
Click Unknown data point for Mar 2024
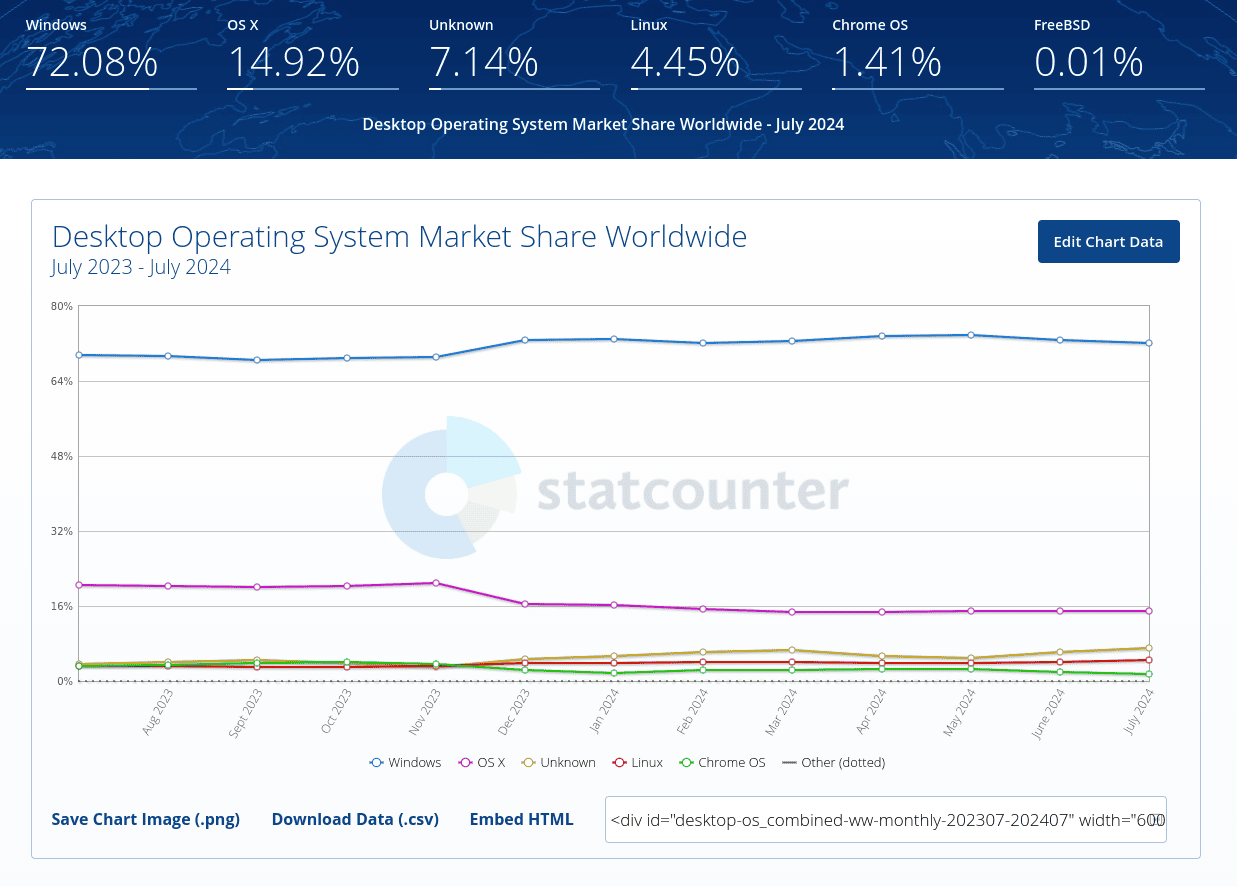pyautogui.click(x=792, y=650)
